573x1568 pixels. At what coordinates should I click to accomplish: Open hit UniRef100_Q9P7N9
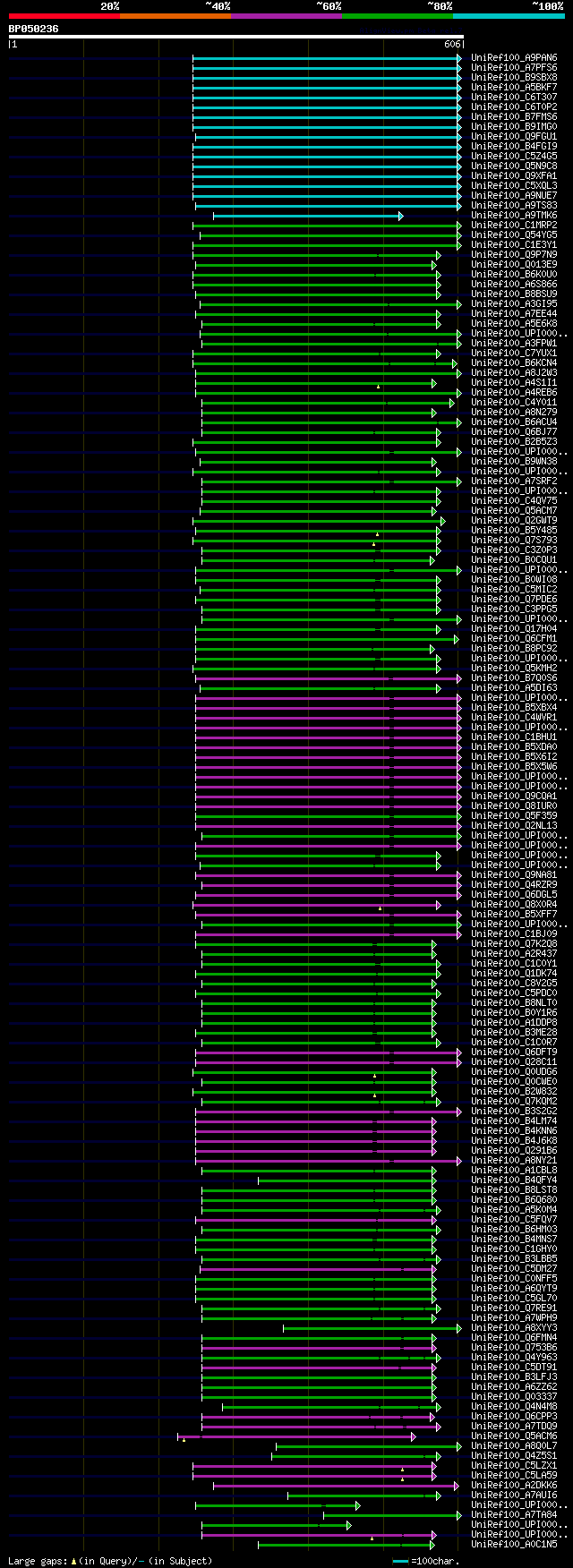pos(514,254)
